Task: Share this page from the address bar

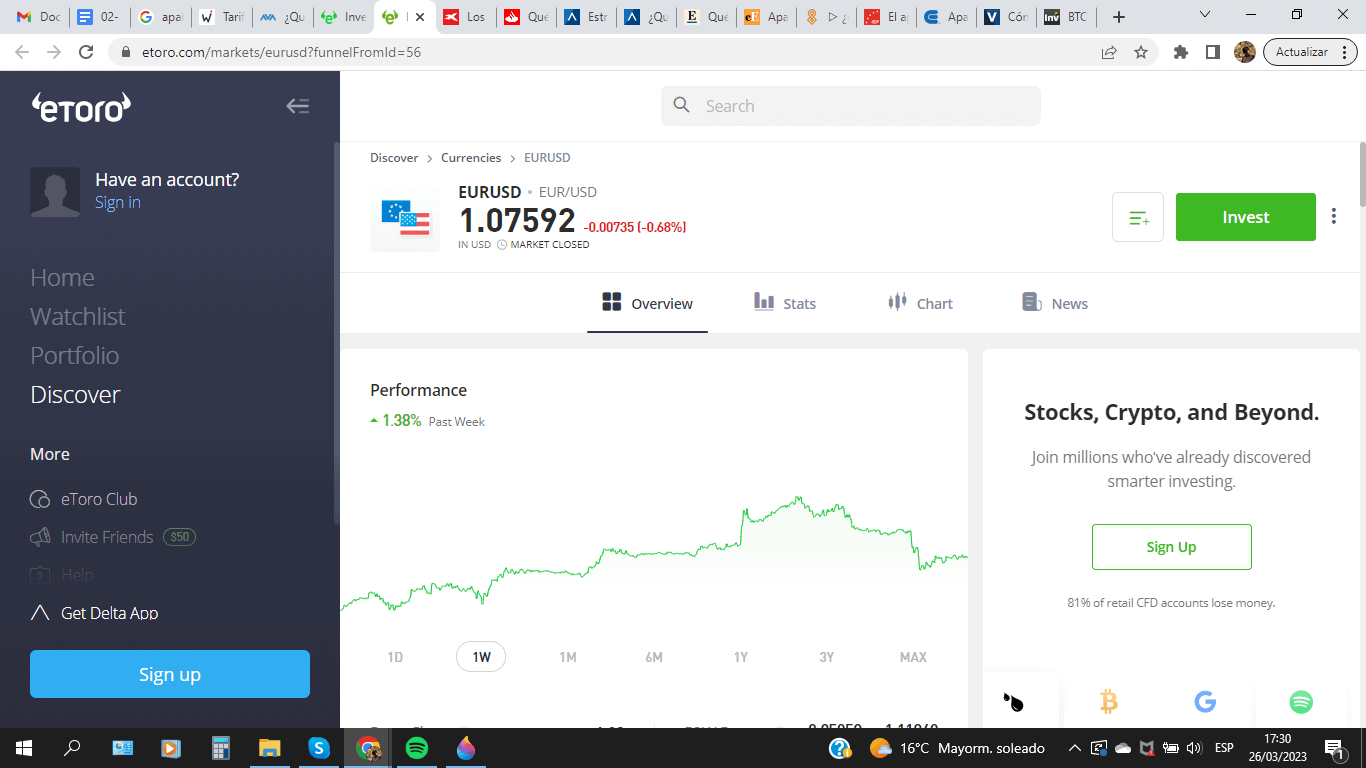Action: click(1109, 52)
